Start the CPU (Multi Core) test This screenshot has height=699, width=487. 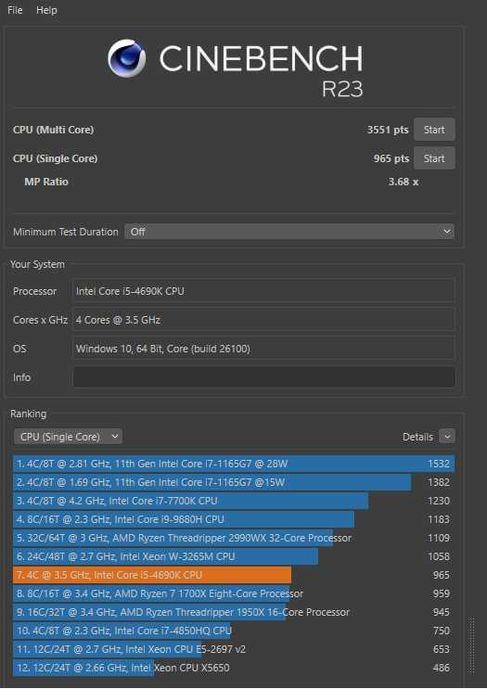tap(434, 130)
